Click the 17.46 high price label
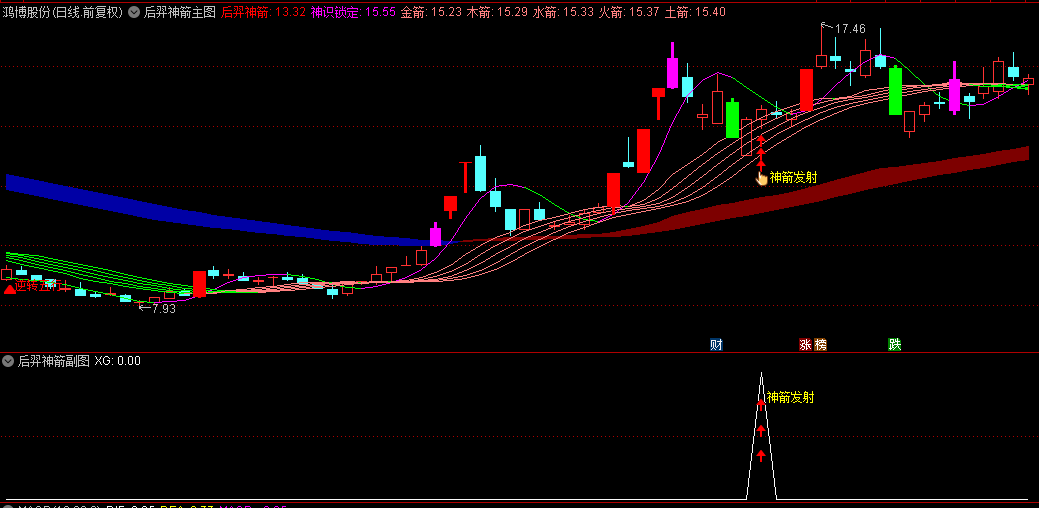 pos(850,28)
